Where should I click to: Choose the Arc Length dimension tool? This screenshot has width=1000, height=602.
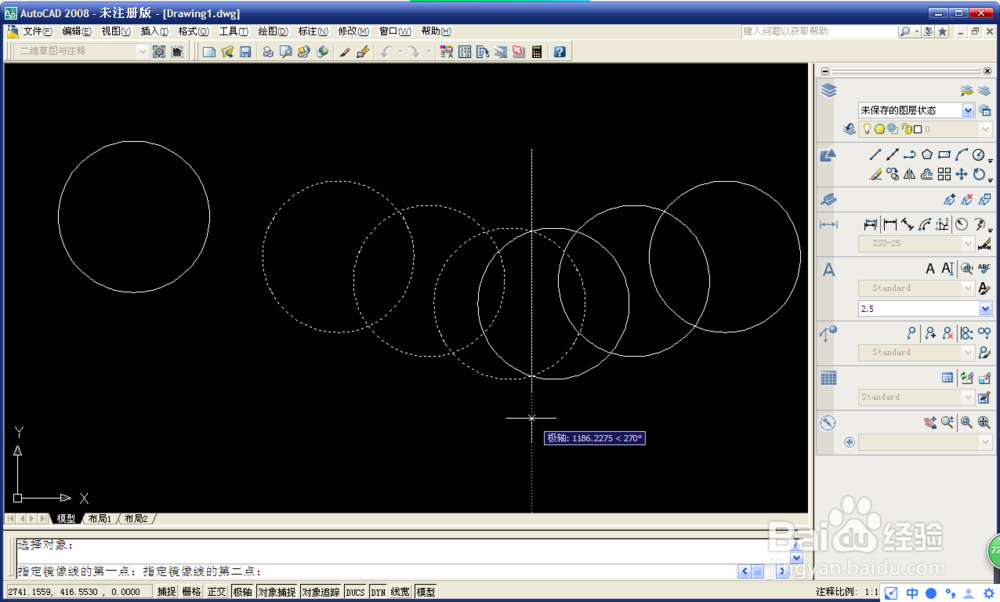pyautogui.click(x=925, y=224)
